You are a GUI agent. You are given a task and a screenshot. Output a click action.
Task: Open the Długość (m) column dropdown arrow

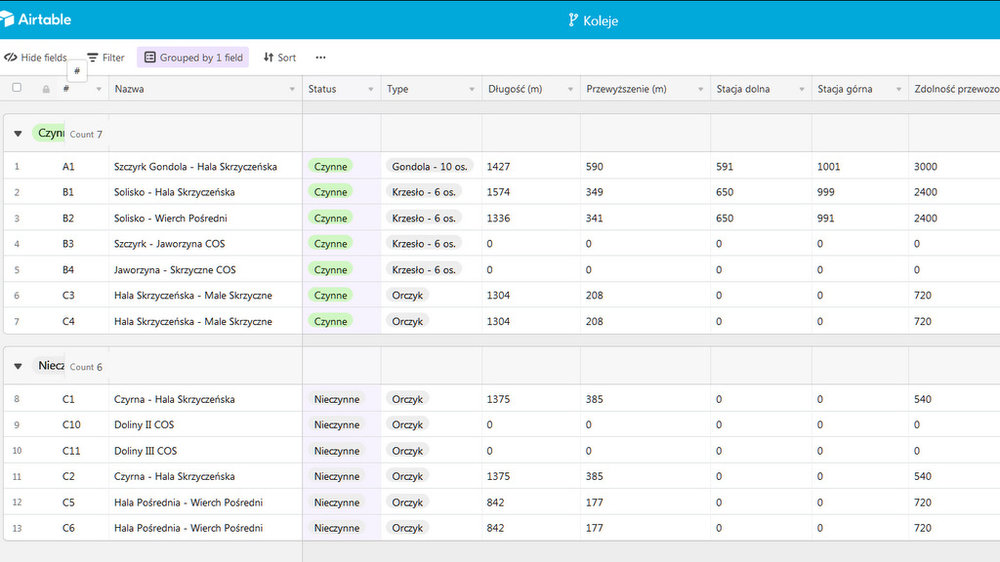(x=570, y=89)
